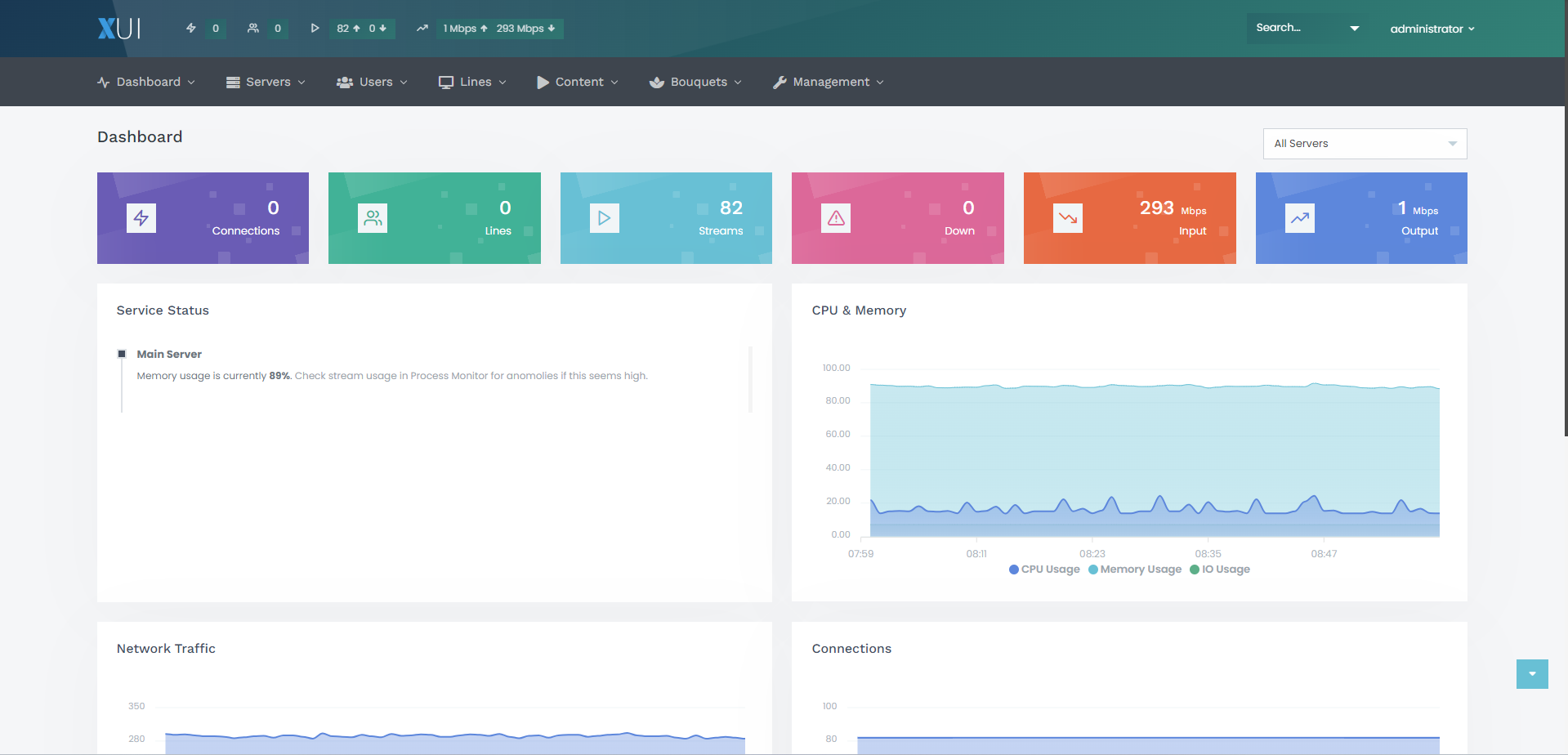Open the Input Mbps stat card
The image size is (1568, 755).
[x=1130, y=218]
